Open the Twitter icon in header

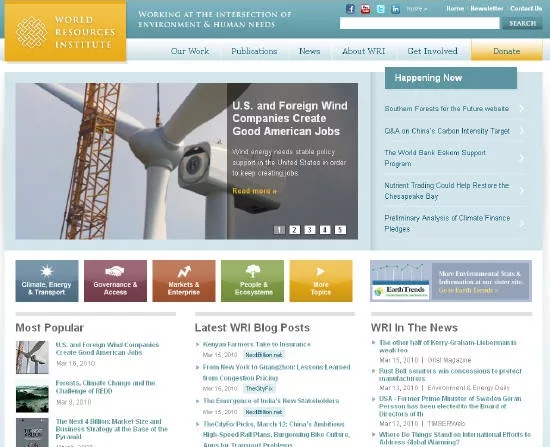pos(381,9)
